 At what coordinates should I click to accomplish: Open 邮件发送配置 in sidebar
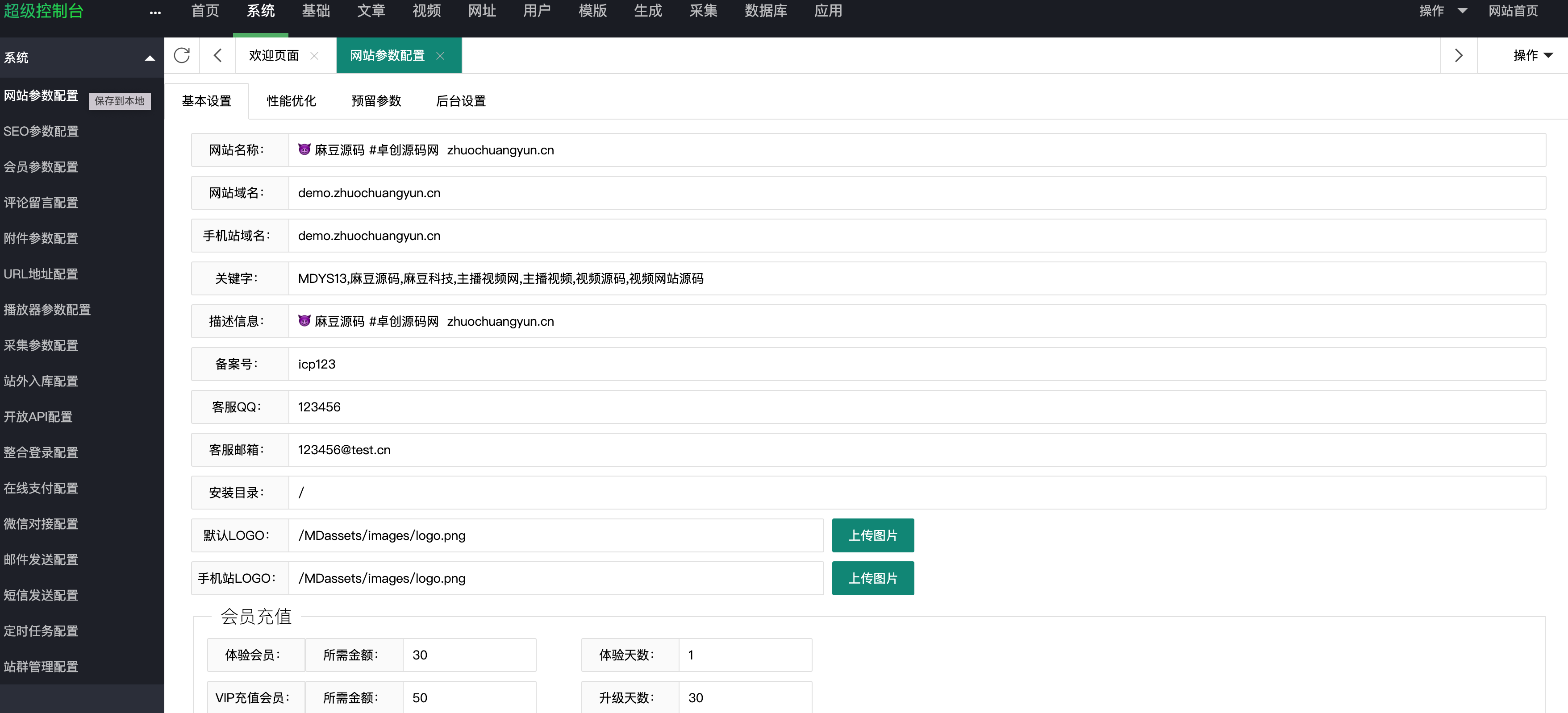(42, 560)
